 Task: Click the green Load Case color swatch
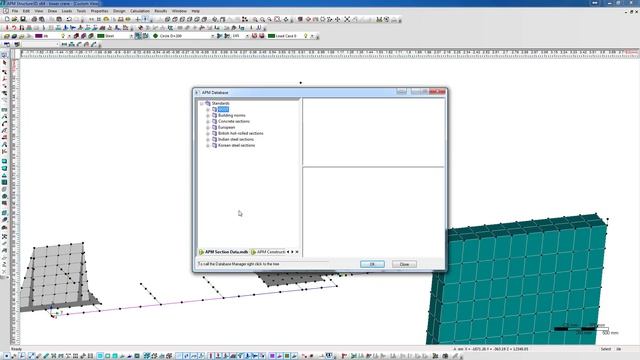click(x=271, y=36)
